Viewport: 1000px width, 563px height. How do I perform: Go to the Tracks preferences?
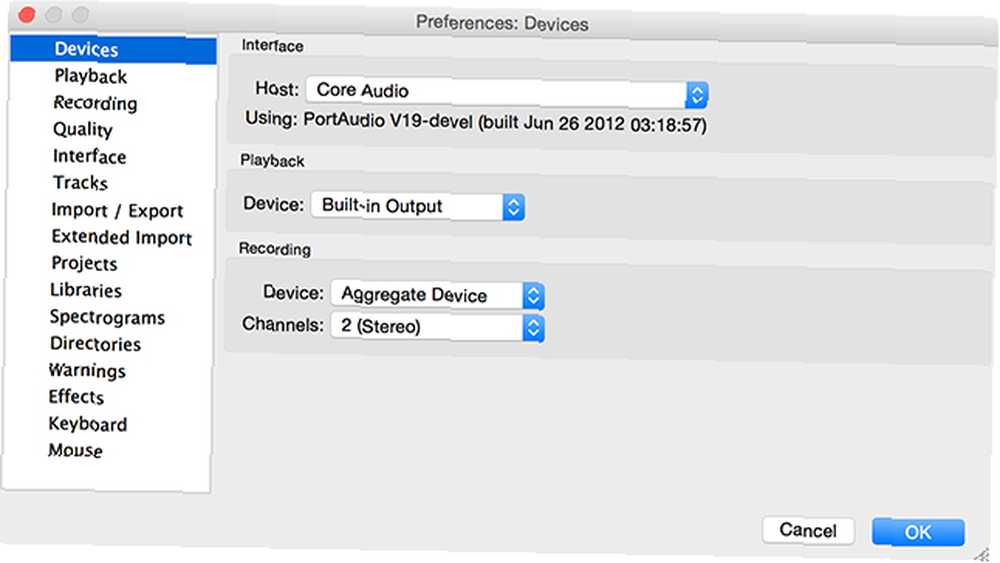[x=80, y=183]
